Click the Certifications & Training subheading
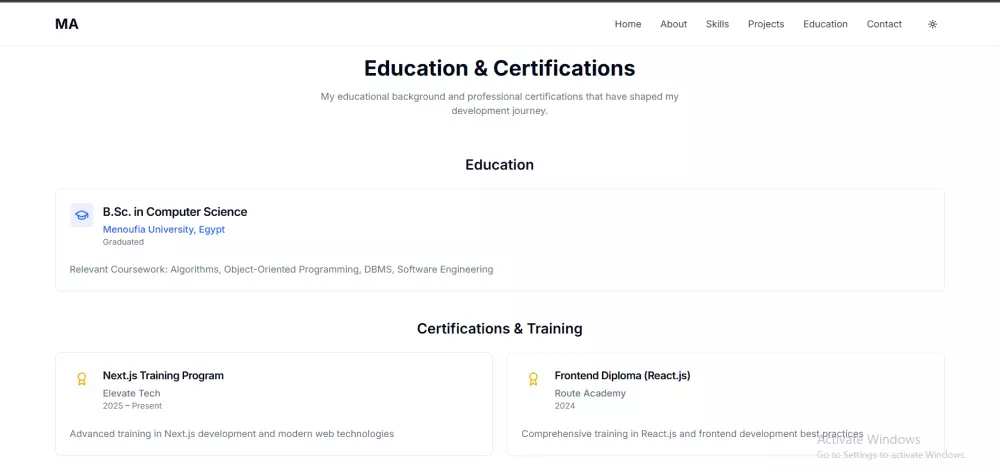Screen dimensions: 1000x468 coord(499,328)
